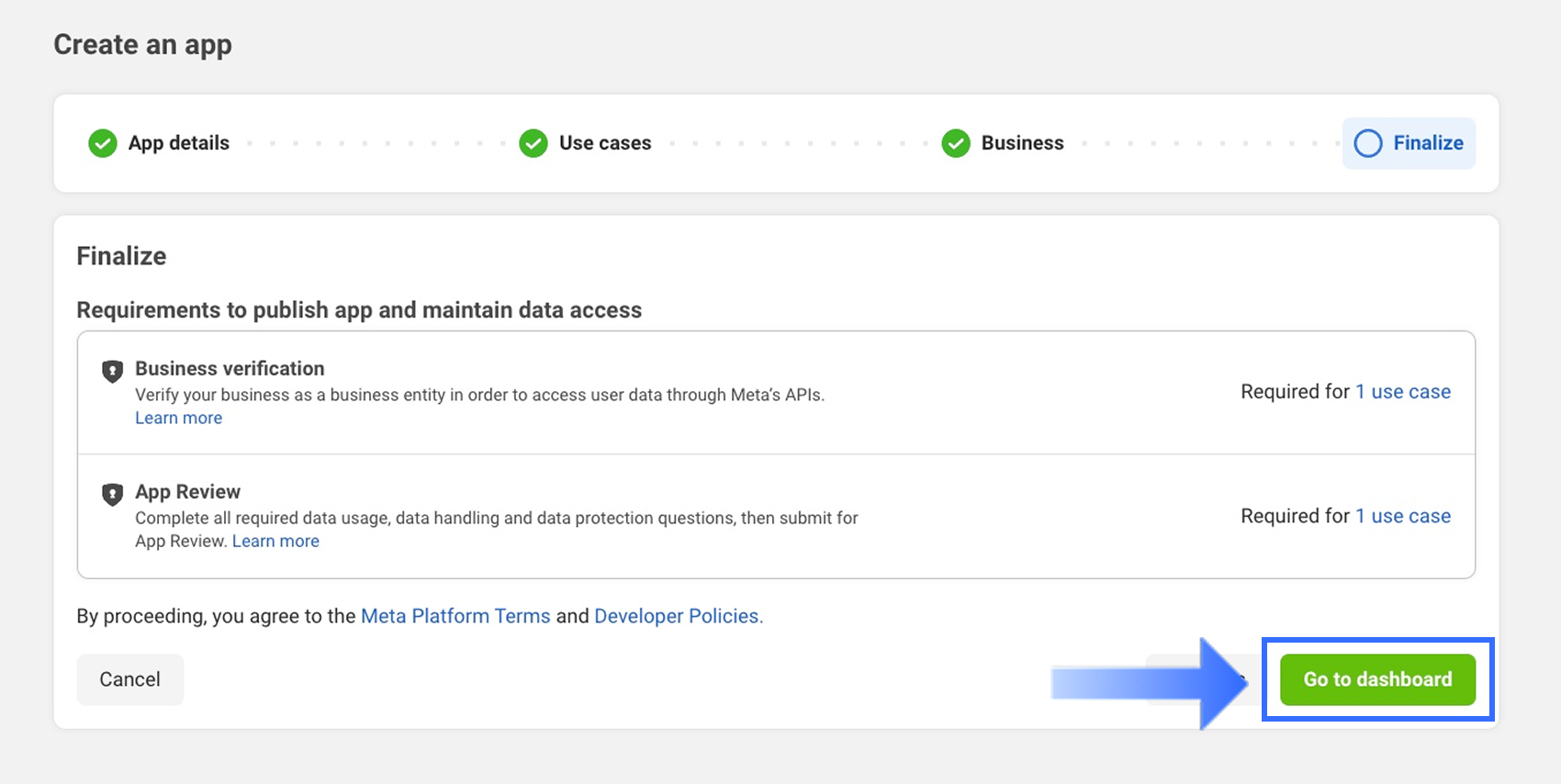Open the Developer Policies link
Screen dimensions: 1561x784
(678, 616)
